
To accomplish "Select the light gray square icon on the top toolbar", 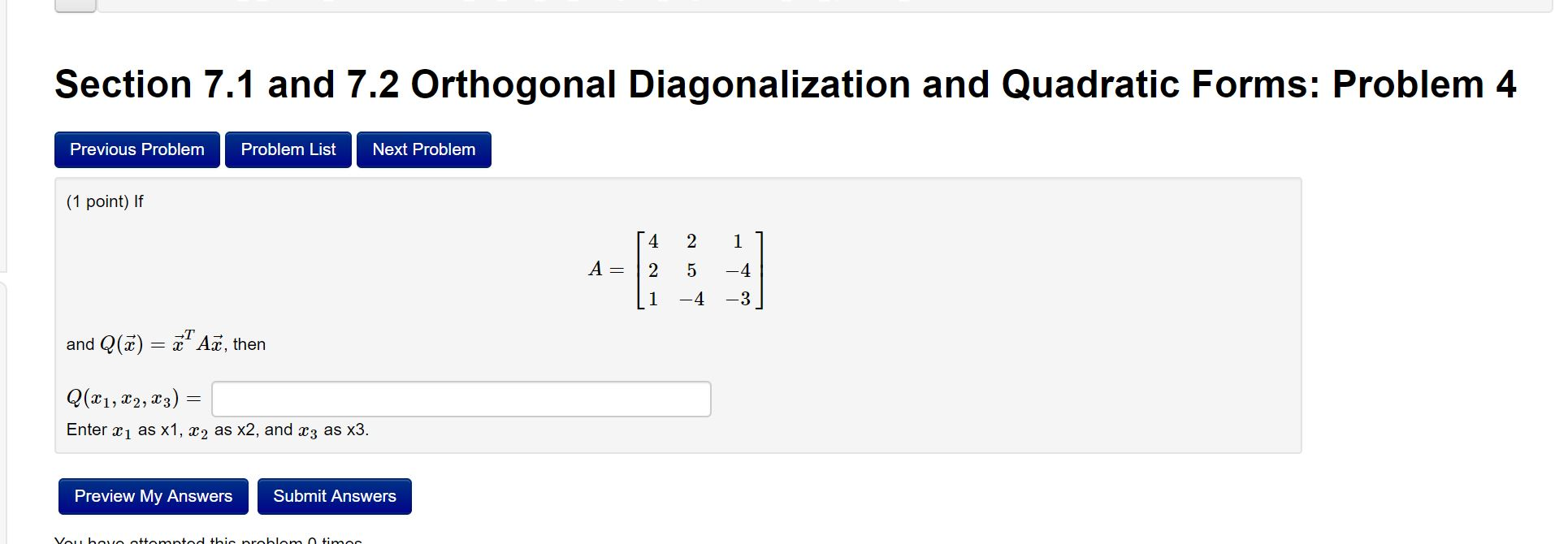I will 76,5.
